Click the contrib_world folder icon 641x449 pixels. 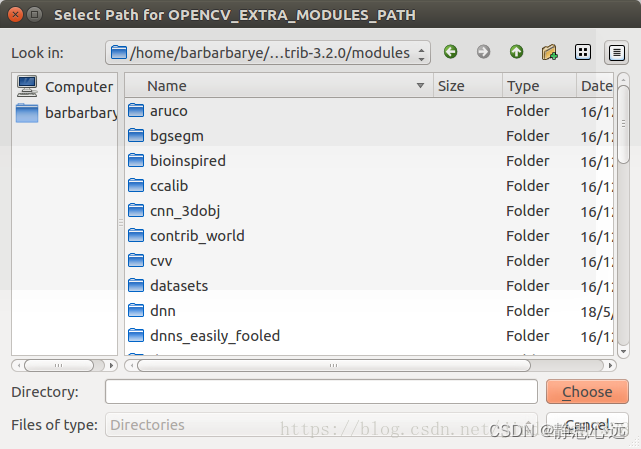tap(136, 235)
